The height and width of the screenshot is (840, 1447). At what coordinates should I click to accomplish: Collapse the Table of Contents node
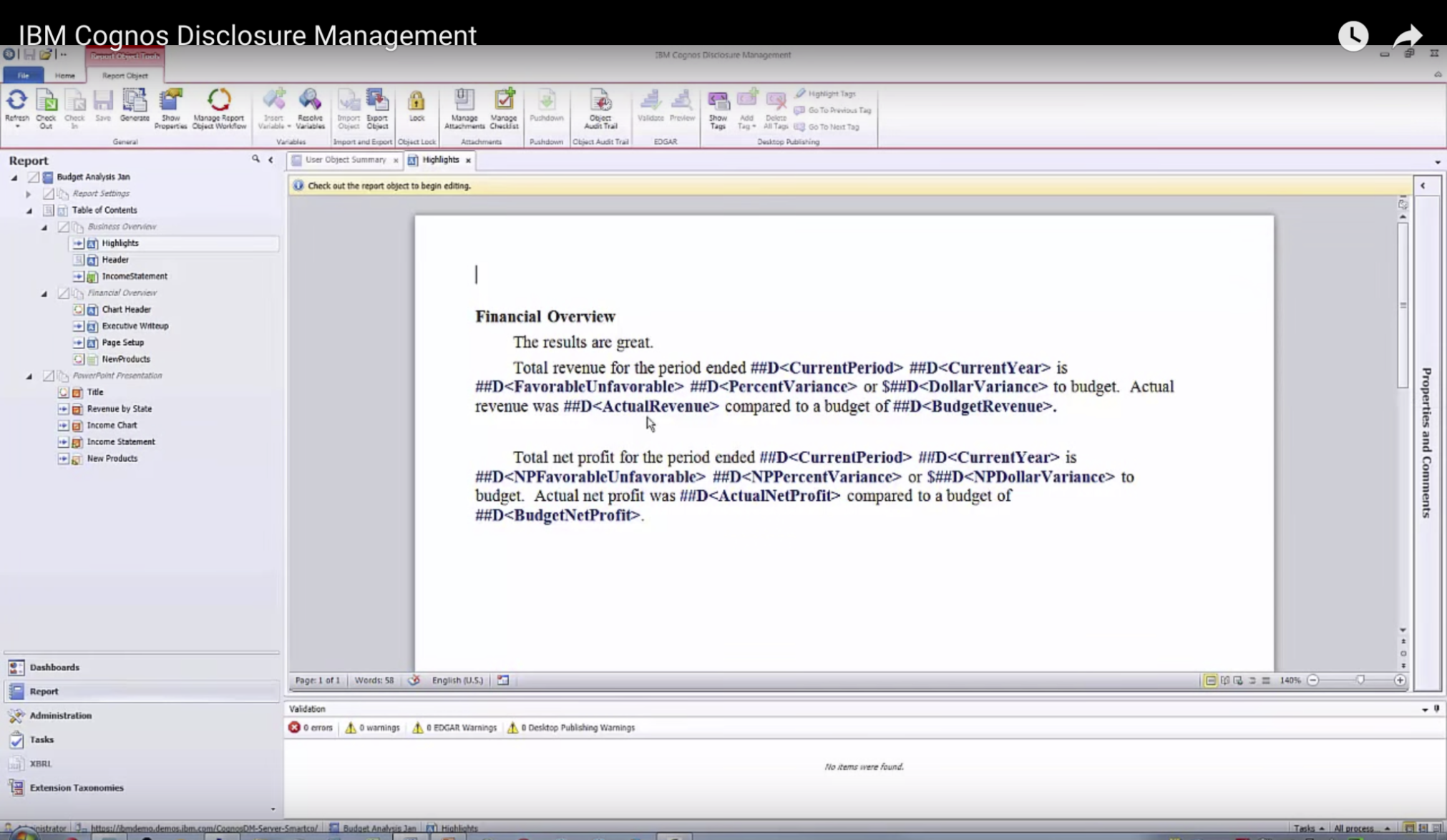(x=29, y=211)
